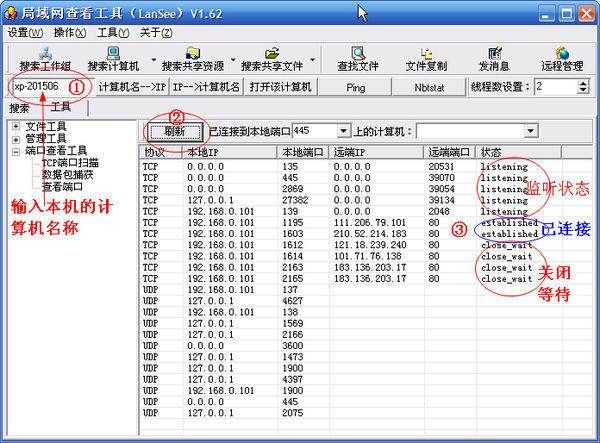Select the UDP row with port 2075
Screen dimensions: 600x443
(365, 413)
